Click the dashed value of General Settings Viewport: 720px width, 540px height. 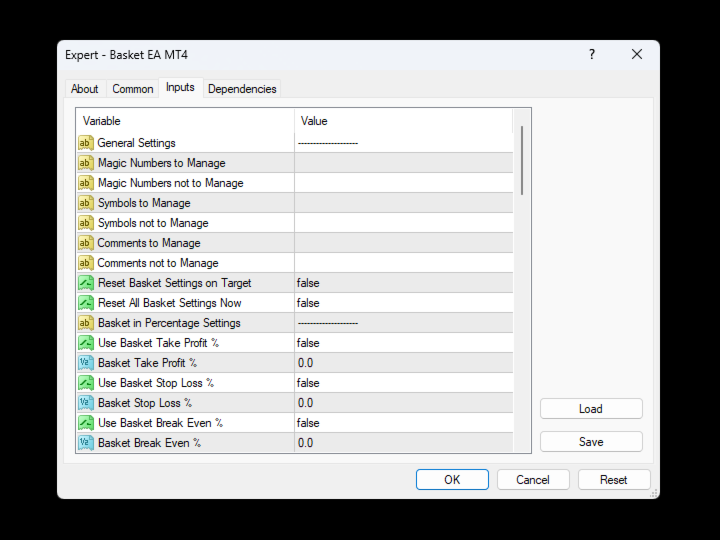pyautogui.click(x=328, y=143)
